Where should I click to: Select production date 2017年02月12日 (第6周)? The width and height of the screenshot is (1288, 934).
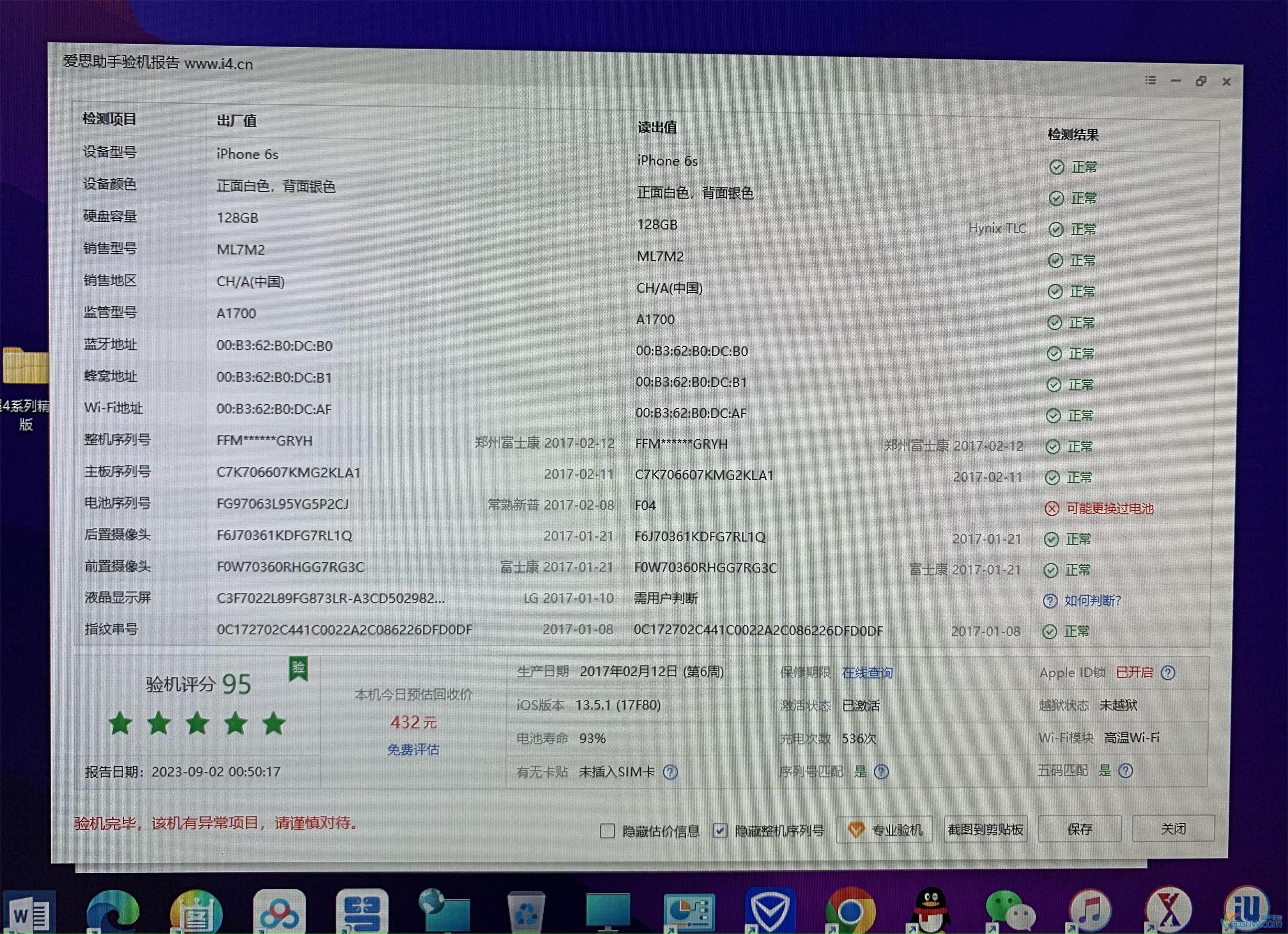(652, 672)
